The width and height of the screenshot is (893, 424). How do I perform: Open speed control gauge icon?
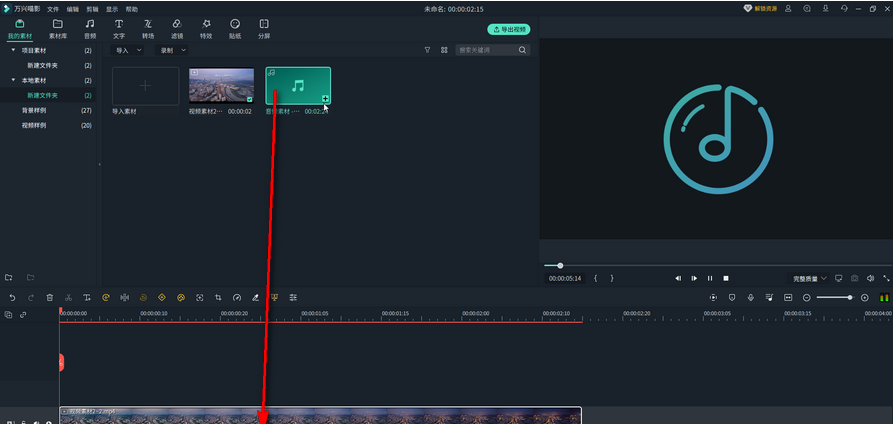pyautogui.click(x=237, y=297)
